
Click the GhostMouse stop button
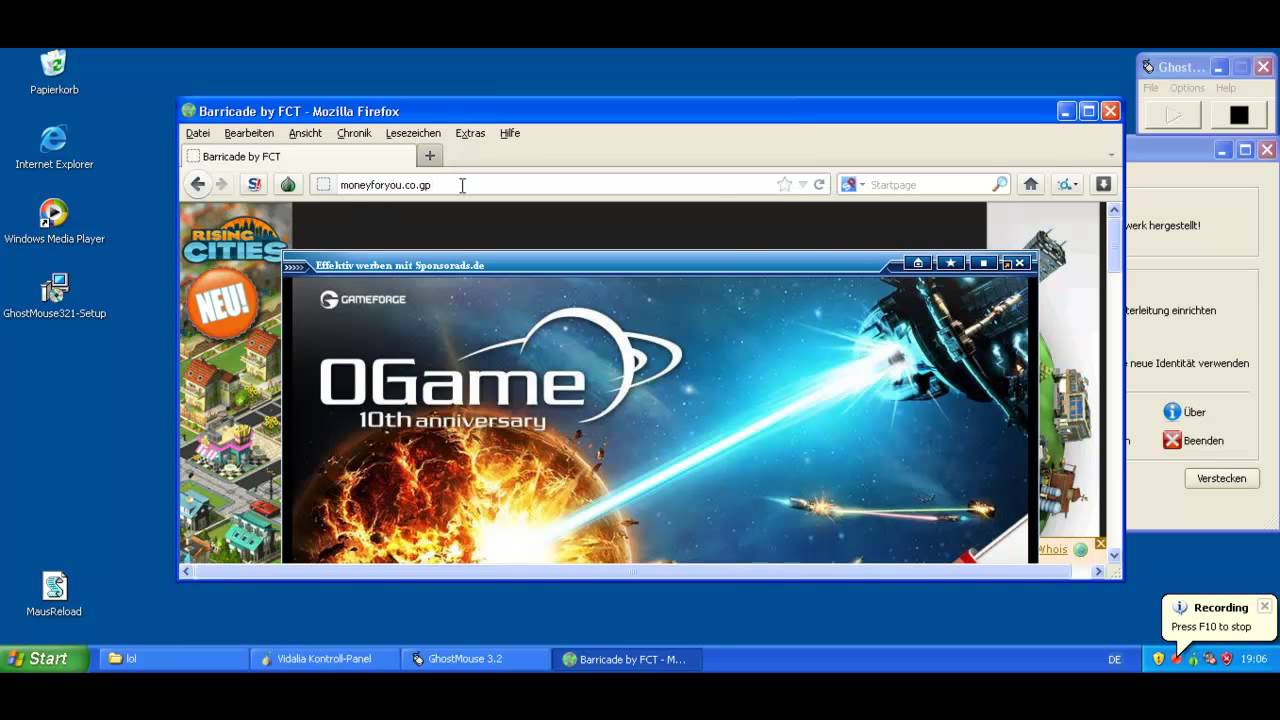pos(1239,115)
